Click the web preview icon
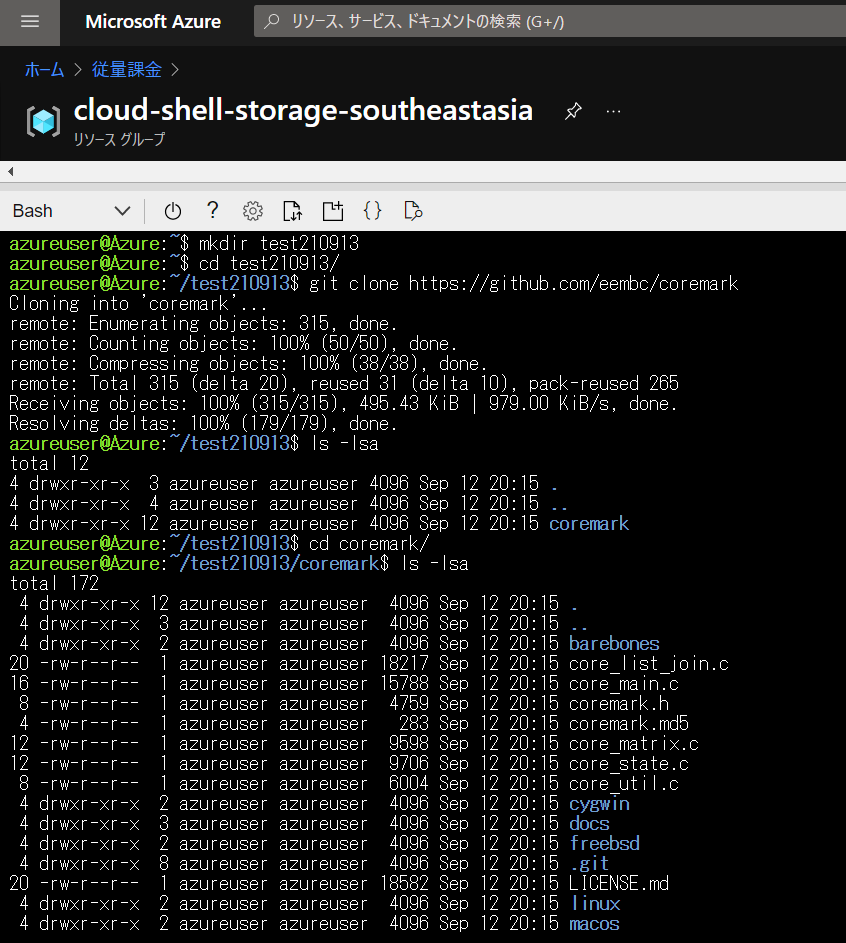Viewport: 846px width, 943px height. tap(413, 211)
